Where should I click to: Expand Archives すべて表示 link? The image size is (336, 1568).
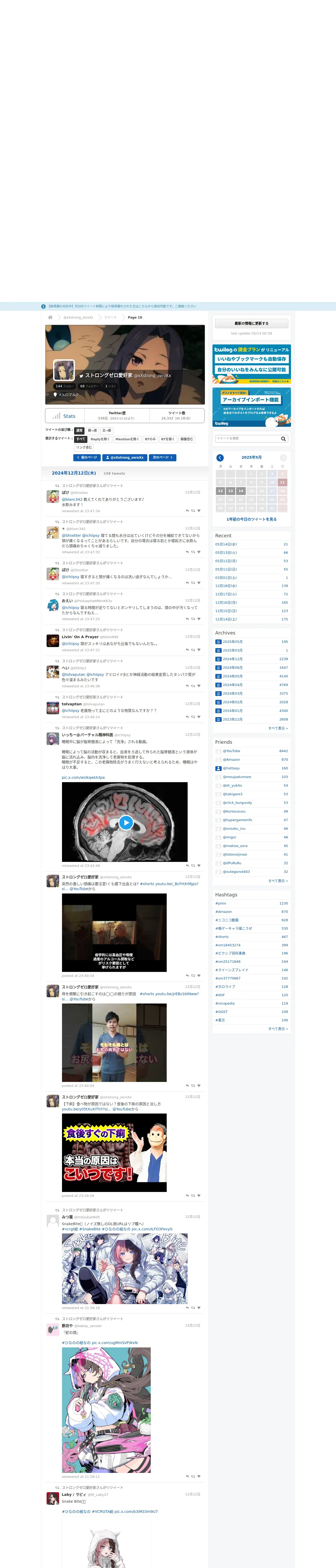(278, 728)
